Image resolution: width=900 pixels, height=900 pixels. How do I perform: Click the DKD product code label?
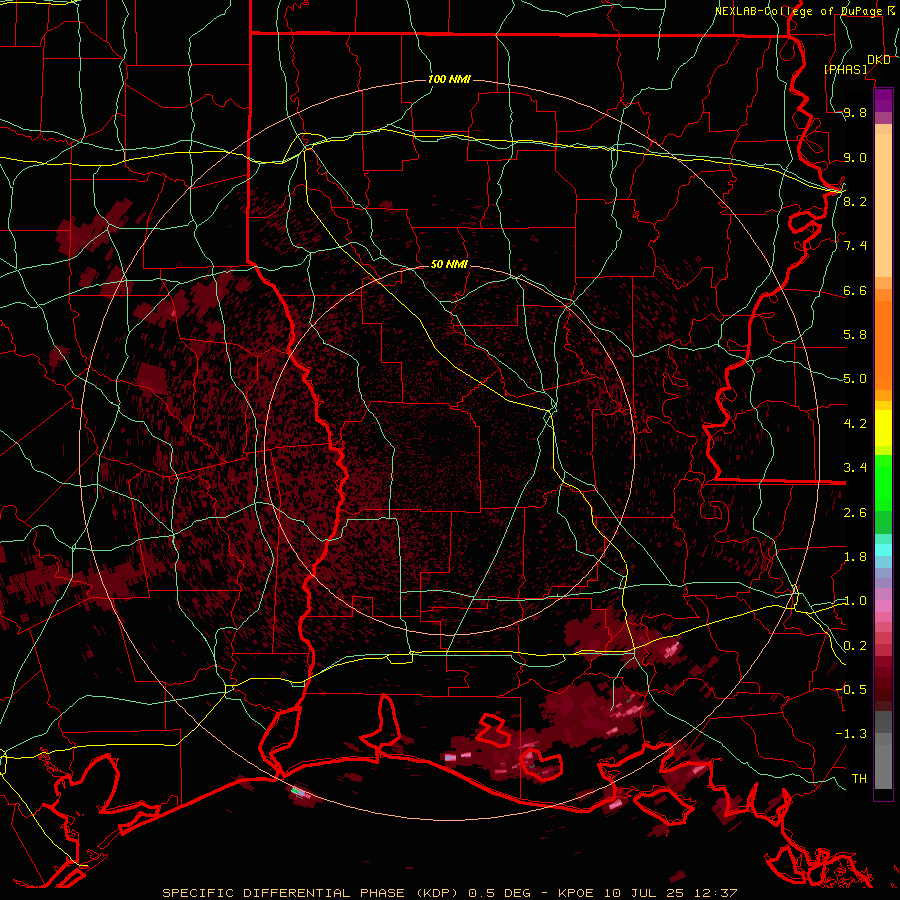879,60
